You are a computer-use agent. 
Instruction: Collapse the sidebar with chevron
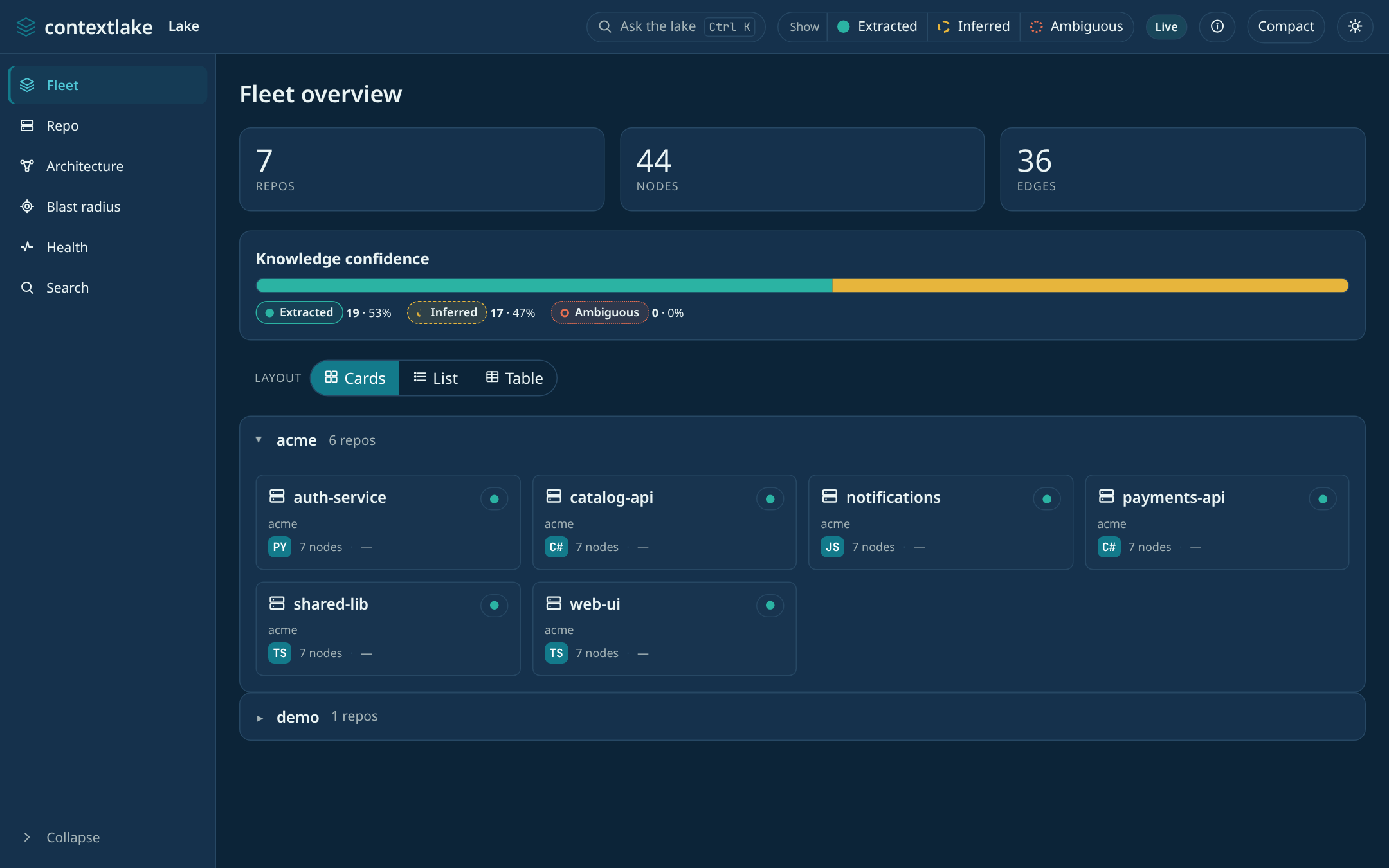pos(27,837)
